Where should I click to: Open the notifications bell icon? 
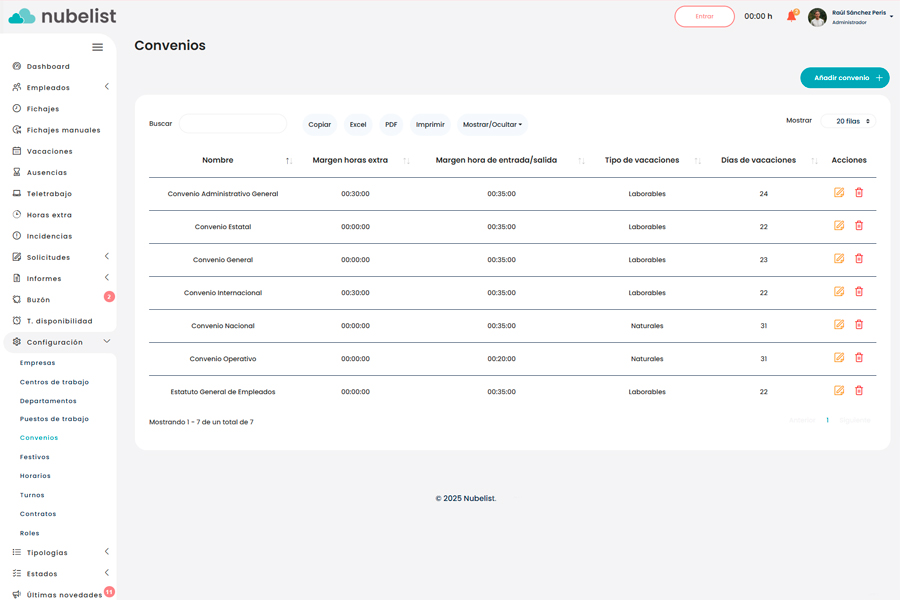pyautogui.click(x=791, y=16)
